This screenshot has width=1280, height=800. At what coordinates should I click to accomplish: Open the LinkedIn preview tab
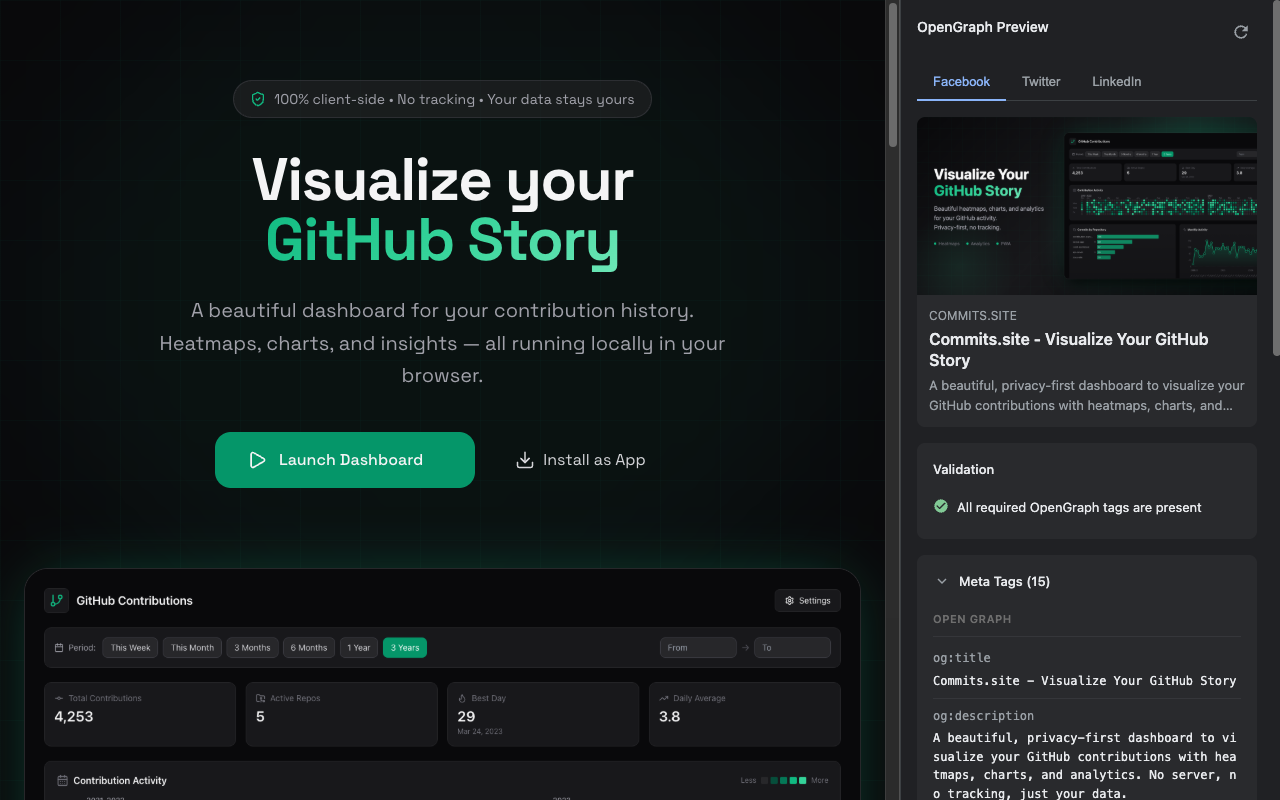tap(1116, 81)
